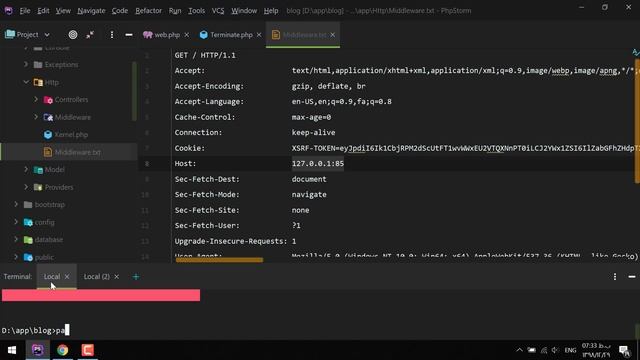Screen dimensions: 640x360
Task: Click the web.php tab file icon
Action: (147, 35)
